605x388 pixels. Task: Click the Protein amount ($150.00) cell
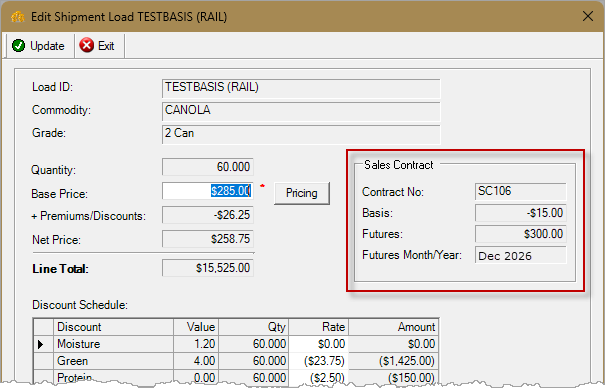point(394,376)
